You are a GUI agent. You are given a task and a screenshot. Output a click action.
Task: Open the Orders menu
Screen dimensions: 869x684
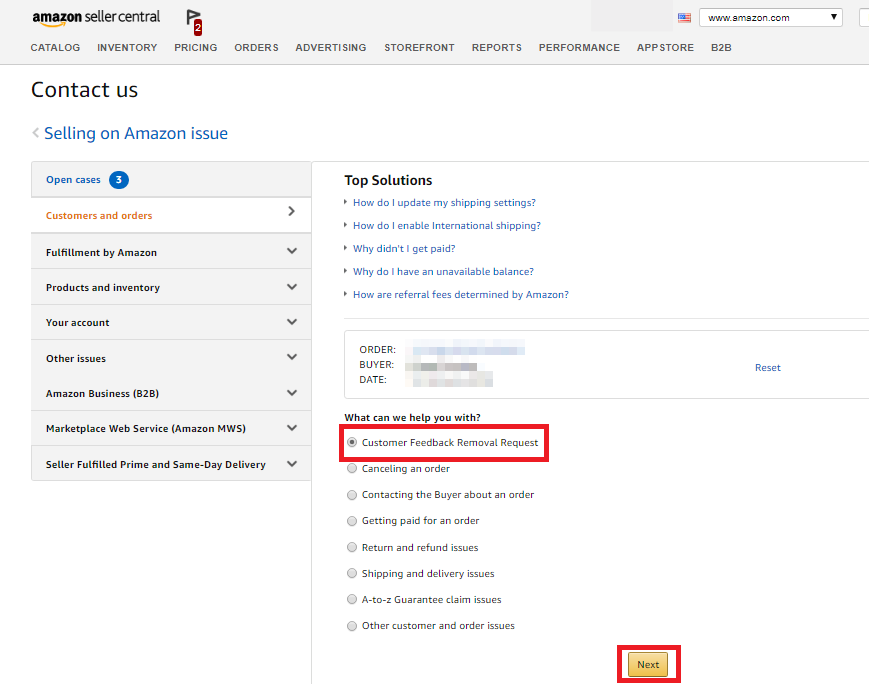point(256,48)
